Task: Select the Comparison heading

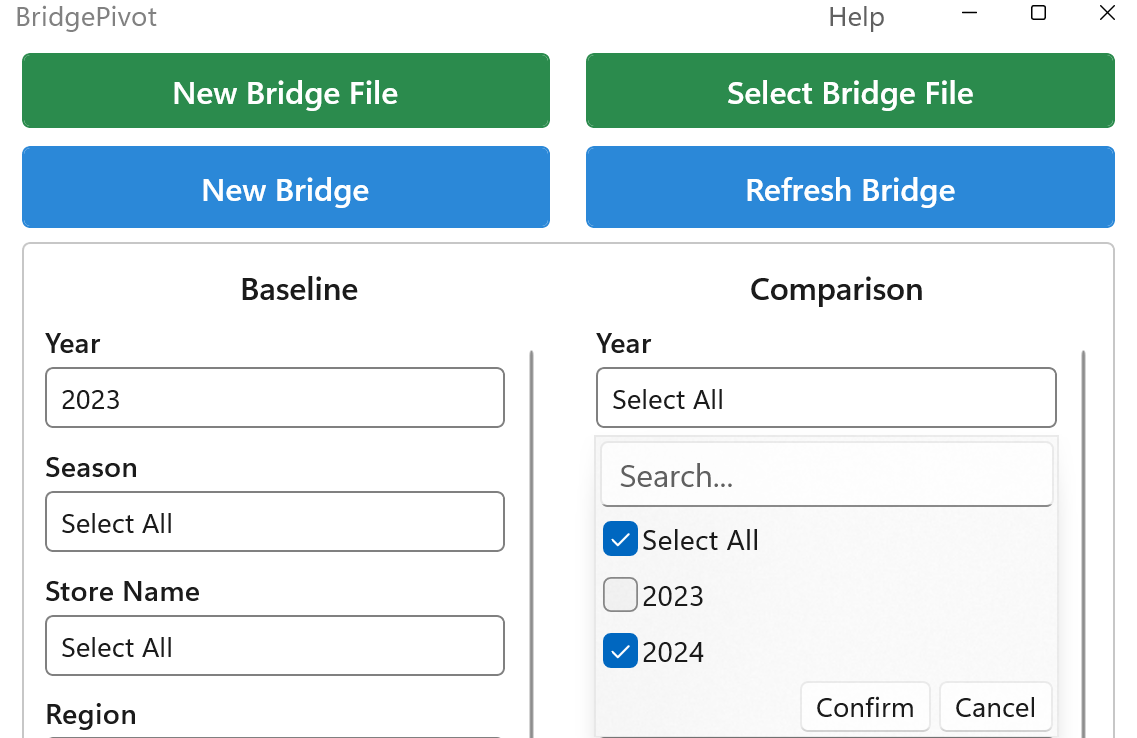Action: pyautogui.click(x=836, y=289)
